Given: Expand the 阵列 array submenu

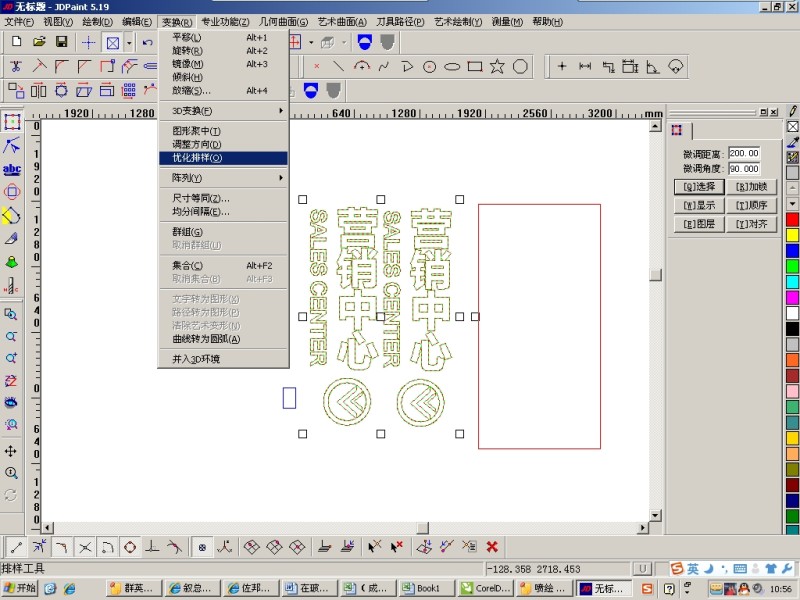Looking at the screenshot, I should point(222,177).
